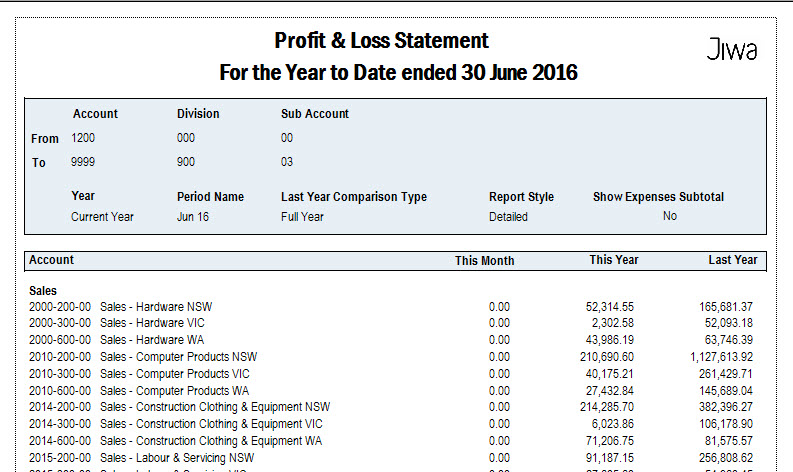This screenshot has width=793, height=472.
Task: Select the 'Profit & Loss Statement' title
Action: pos(381,41)
